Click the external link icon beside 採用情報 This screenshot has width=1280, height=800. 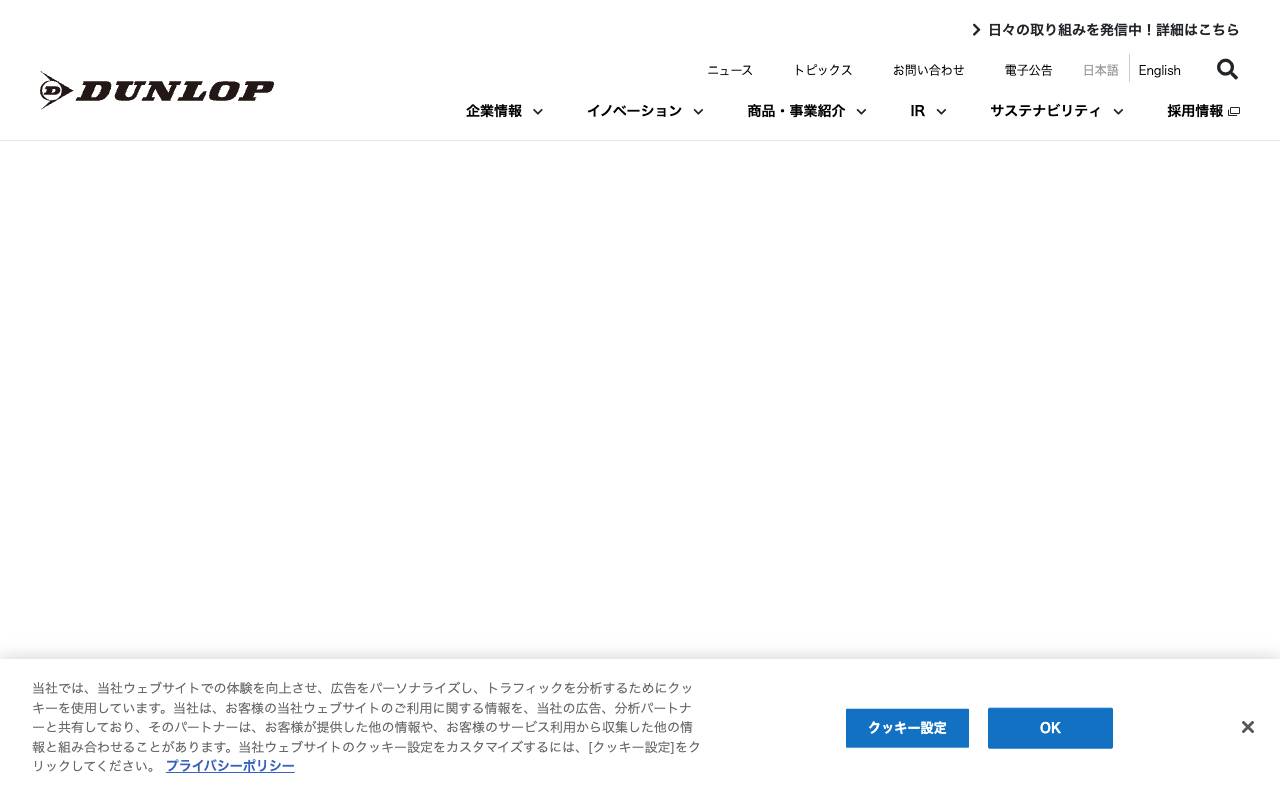tap(1234, 111)
